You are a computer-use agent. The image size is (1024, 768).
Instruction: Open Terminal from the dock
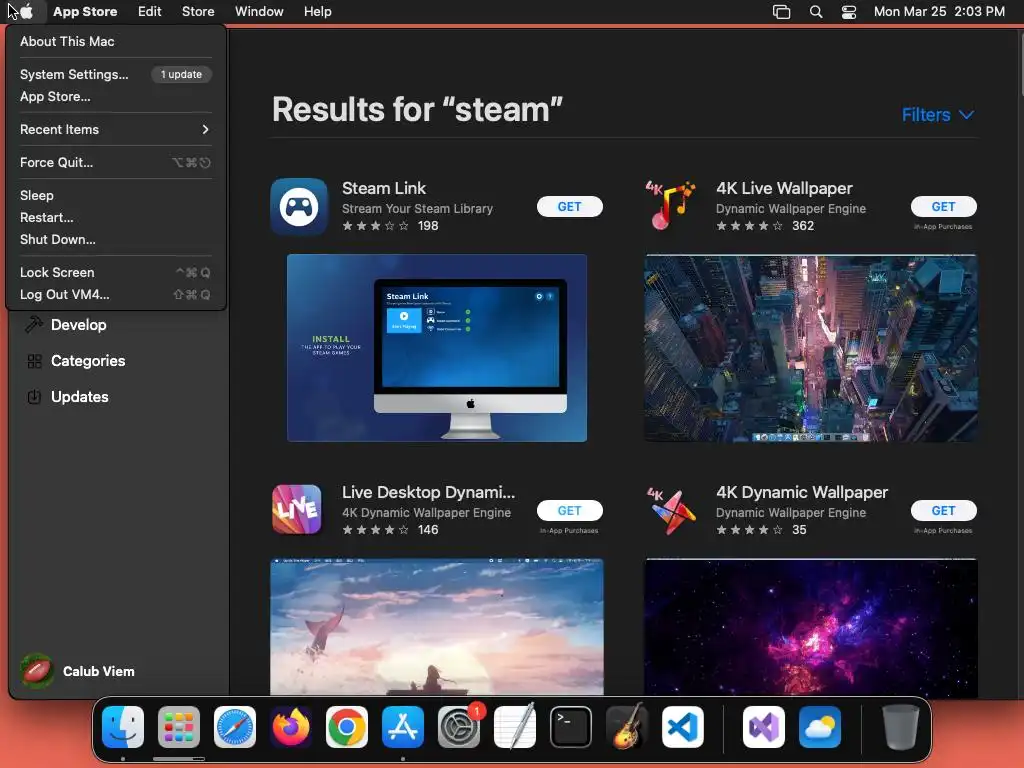571,727
